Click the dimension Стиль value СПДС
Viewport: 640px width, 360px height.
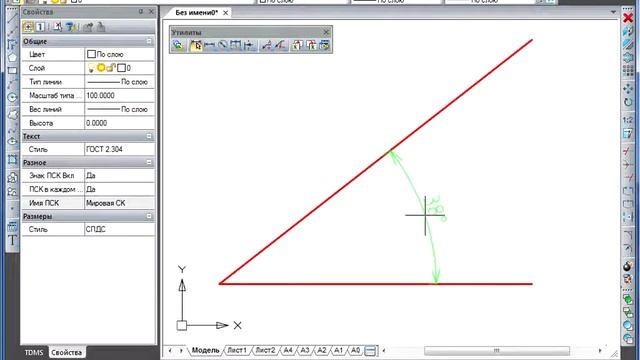tap(120, 229)
